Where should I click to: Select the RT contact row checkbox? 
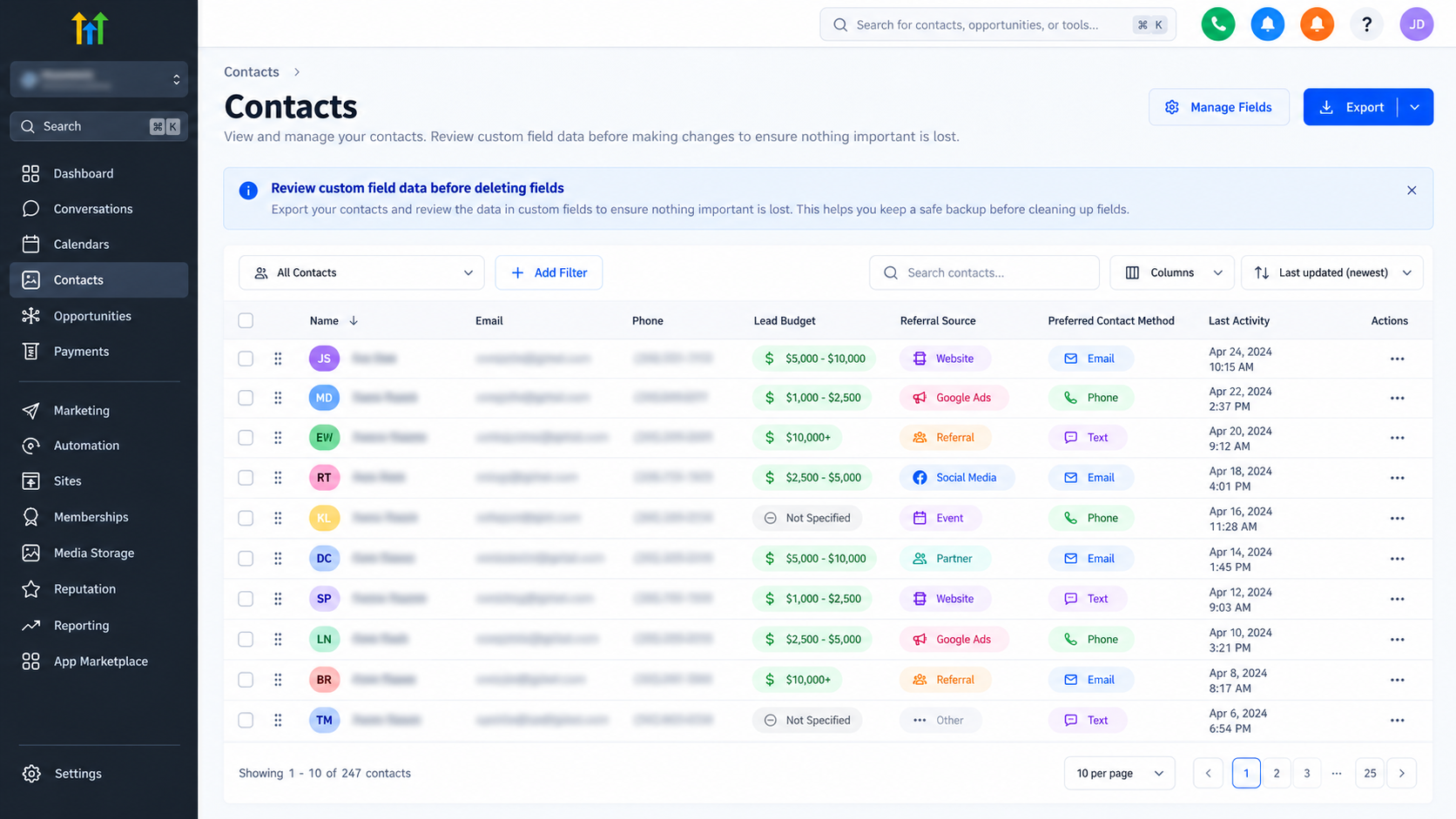pyautogui.click(x=246, y=478)
